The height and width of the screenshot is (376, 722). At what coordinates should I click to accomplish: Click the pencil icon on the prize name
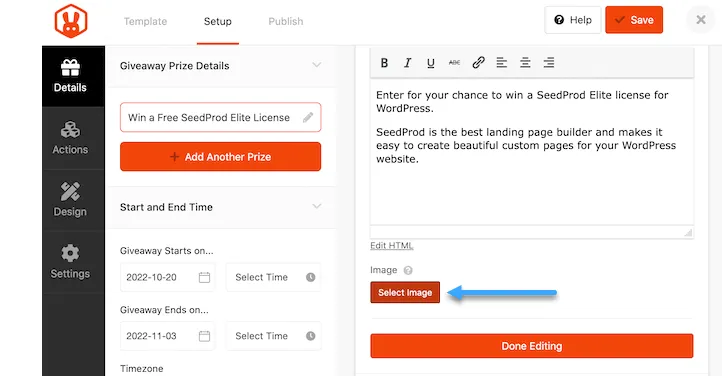(308, 117)
